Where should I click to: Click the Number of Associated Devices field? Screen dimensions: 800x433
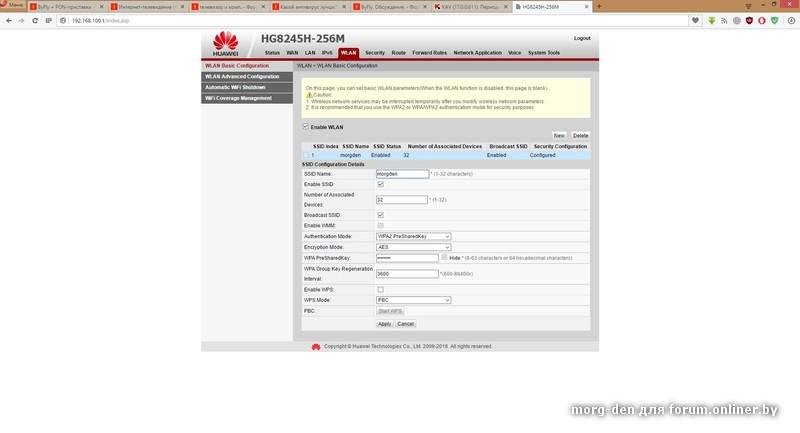[x=402, y=200]
